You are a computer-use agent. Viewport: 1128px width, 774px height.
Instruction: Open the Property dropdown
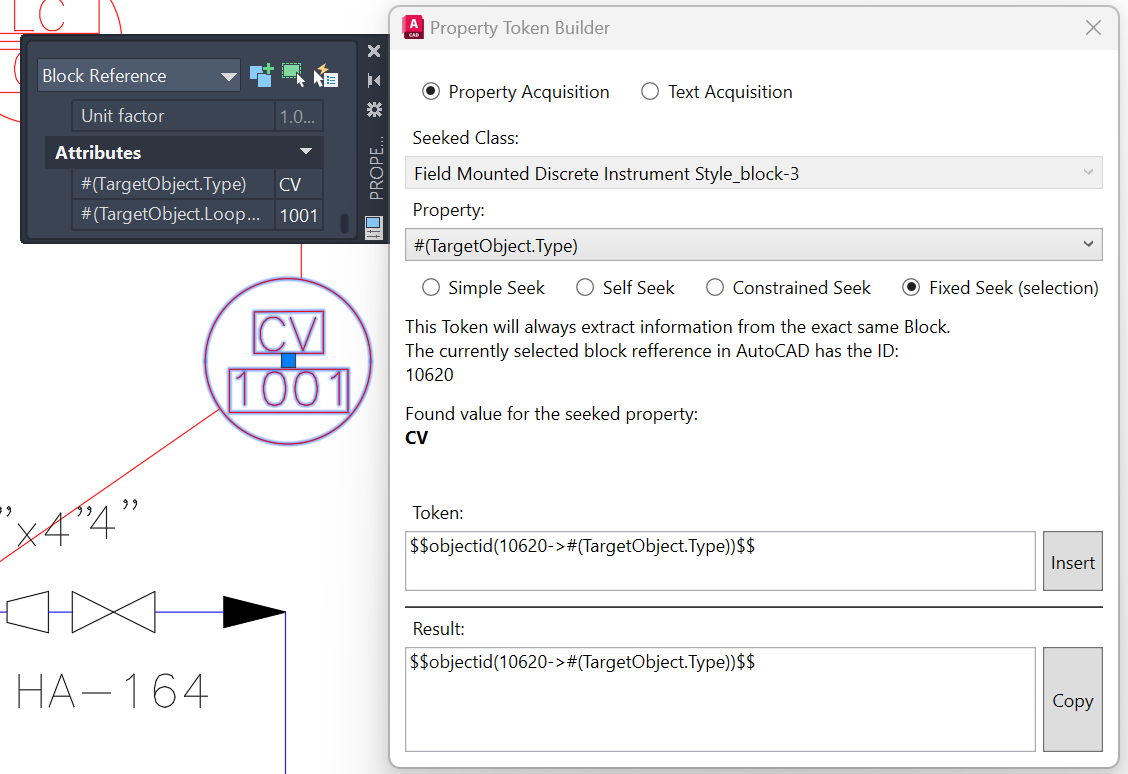tap(753, 245)
